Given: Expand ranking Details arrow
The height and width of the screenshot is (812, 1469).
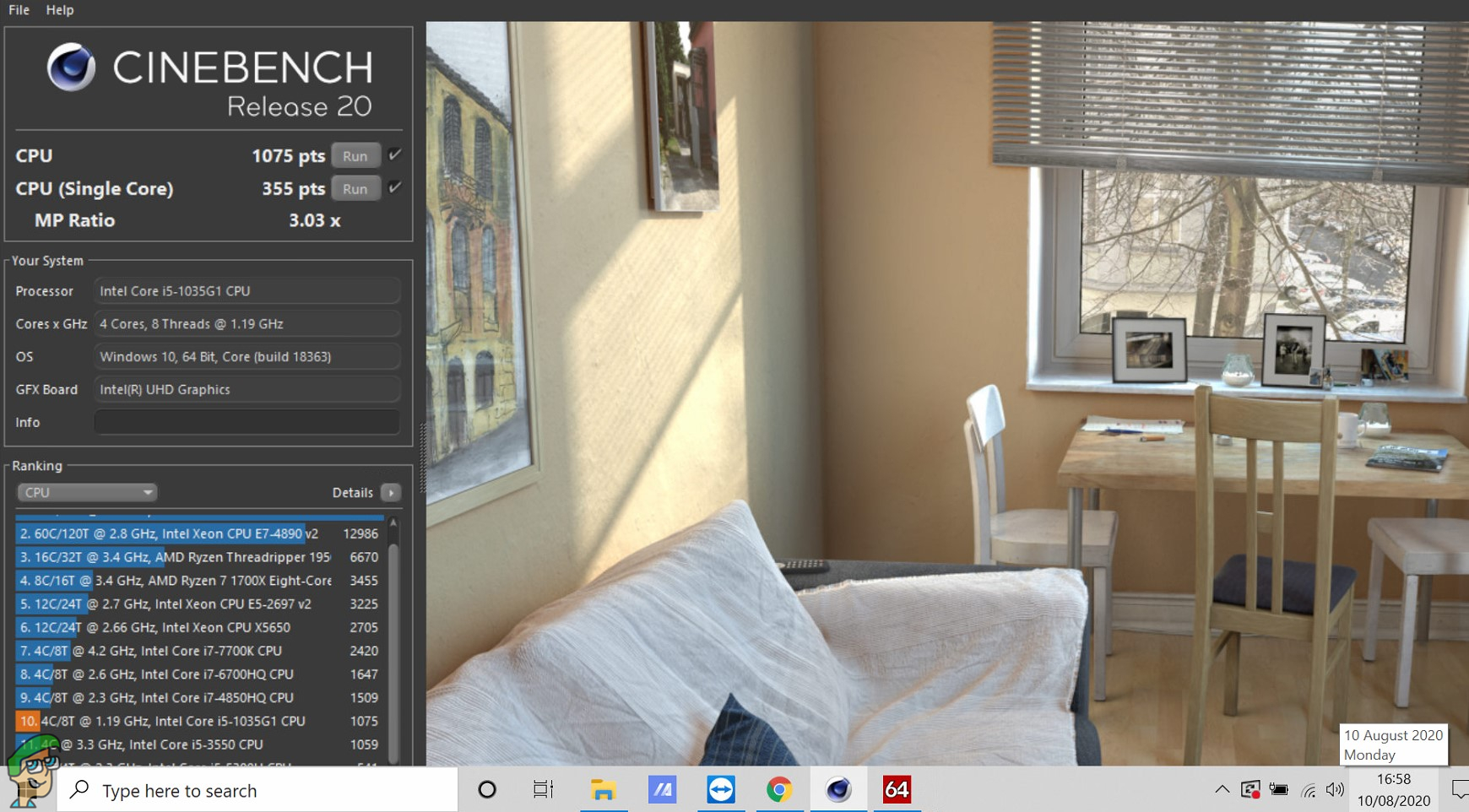Looking at the screenshot, I should 391,492.
